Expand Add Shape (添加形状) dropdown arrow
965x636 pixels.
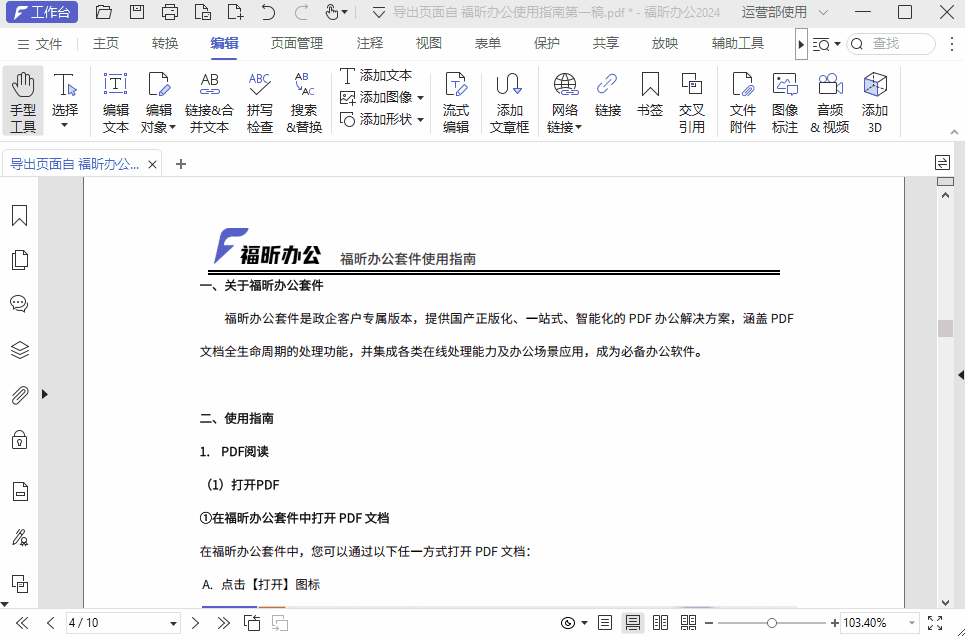420,120
